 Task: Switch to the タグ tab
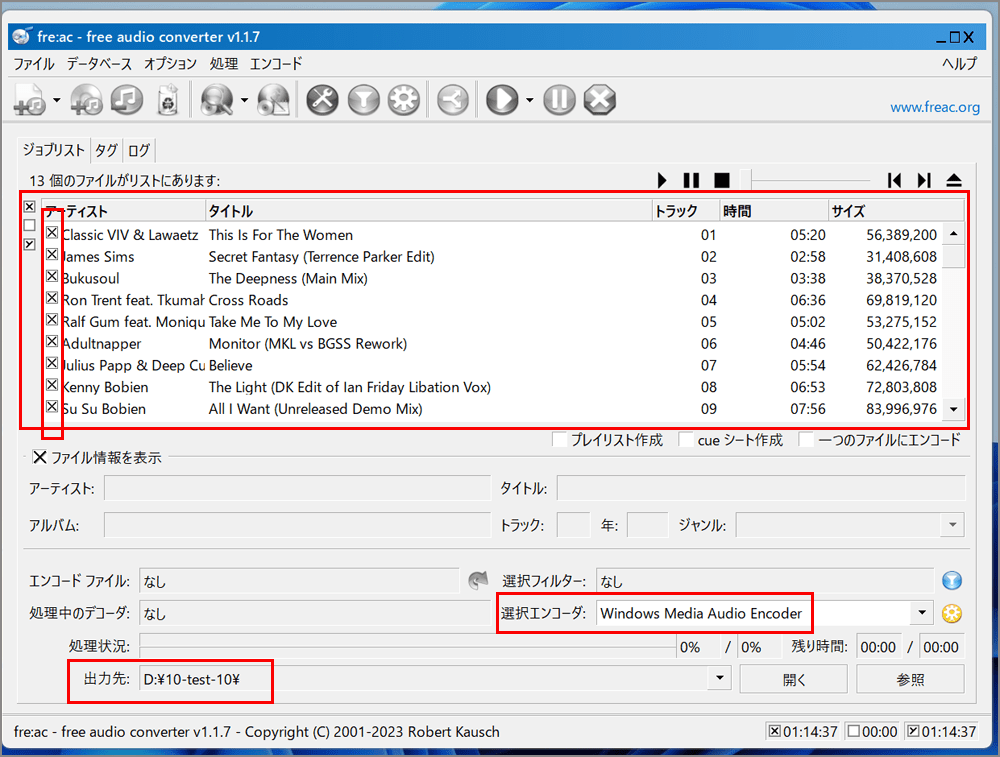[x=106, y=151]
